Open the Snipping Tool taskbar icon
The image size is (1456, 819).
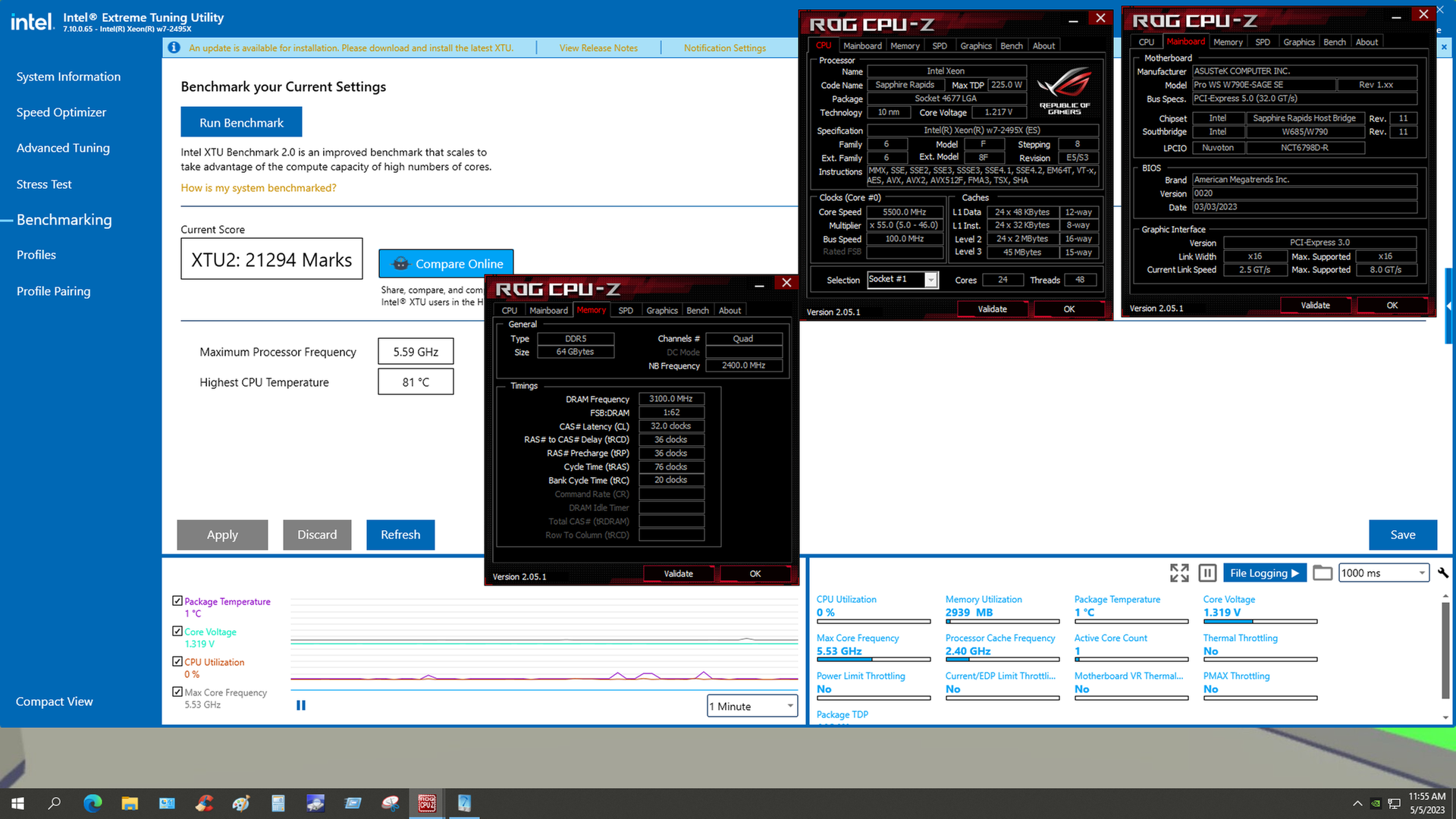click(390, 803)
